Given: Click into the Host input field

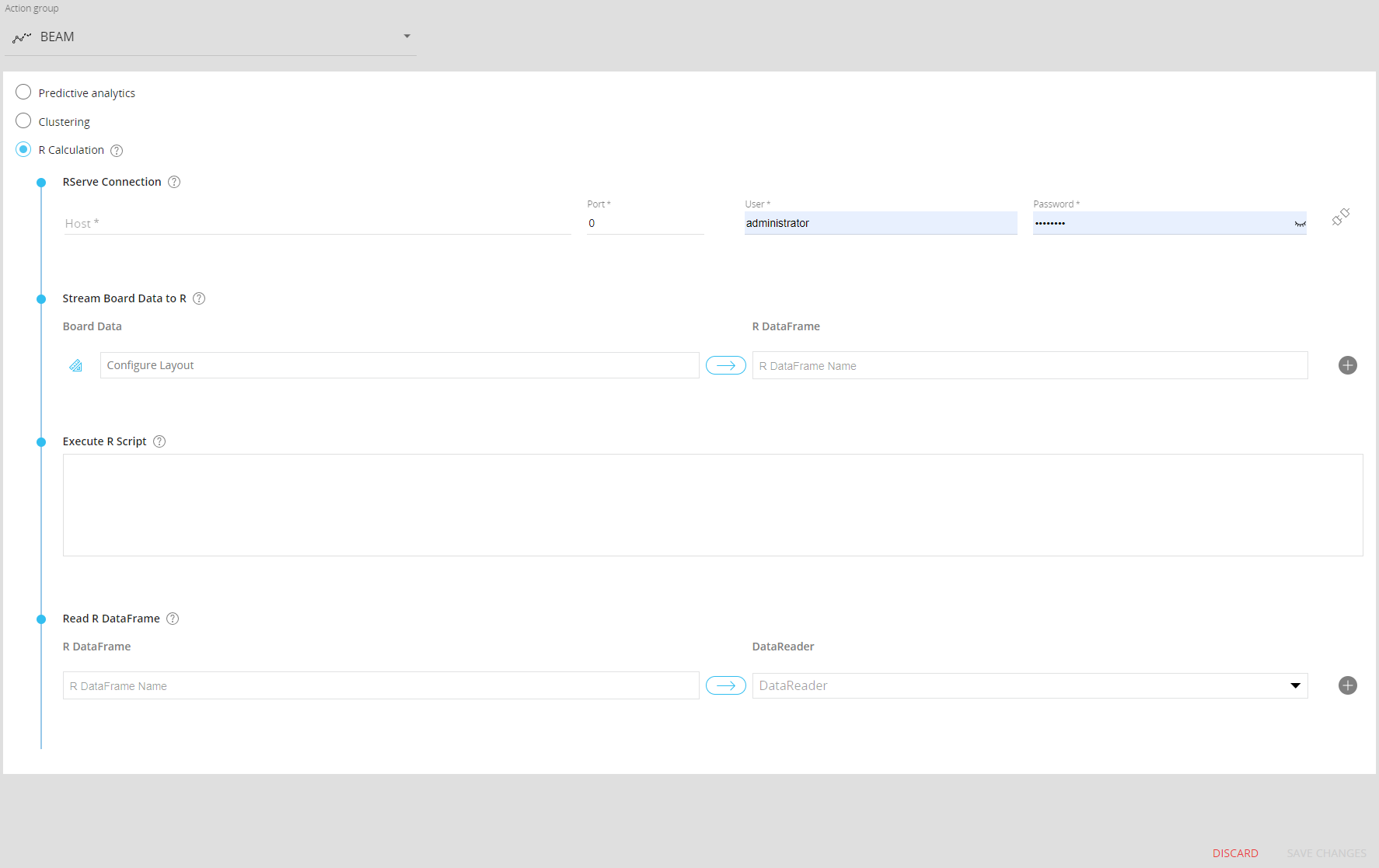Looking at the screenshot, I should [316, 224].
